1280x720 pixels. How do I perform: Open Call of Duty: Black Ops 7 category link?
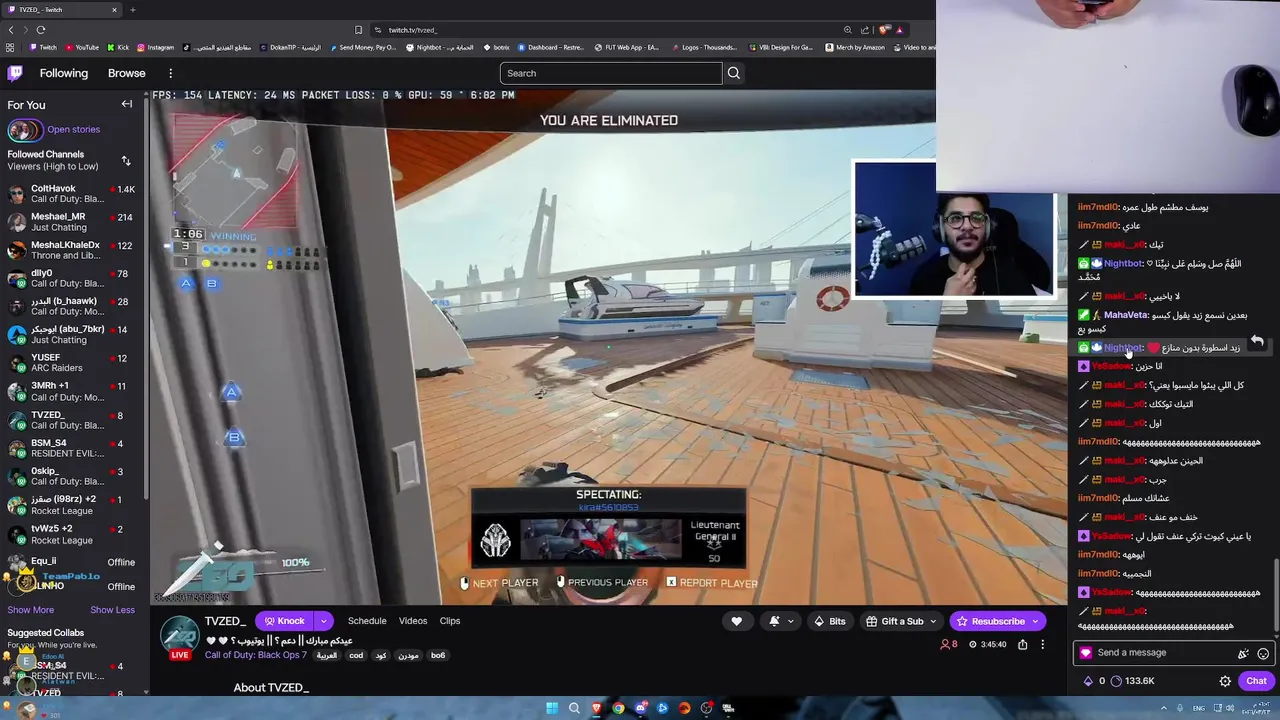coord(255,655)
